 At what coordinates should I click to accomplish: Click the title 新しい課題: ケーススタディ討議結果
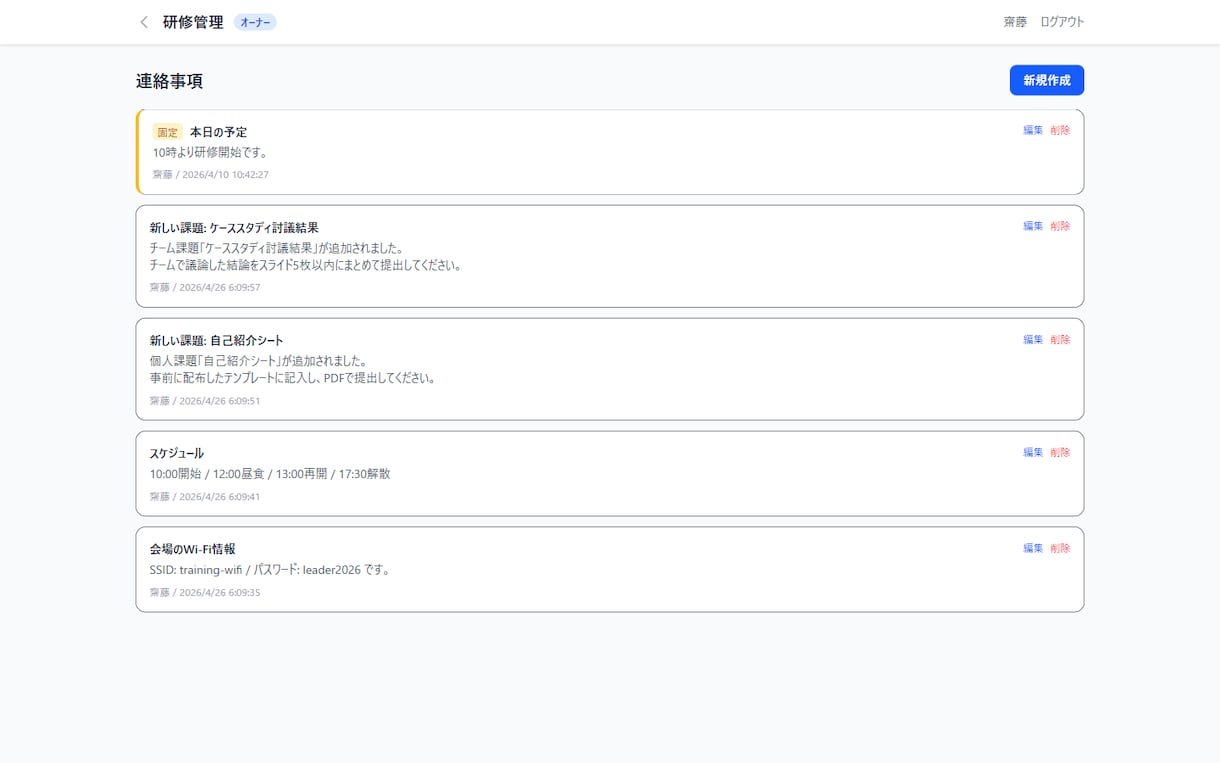234,228
